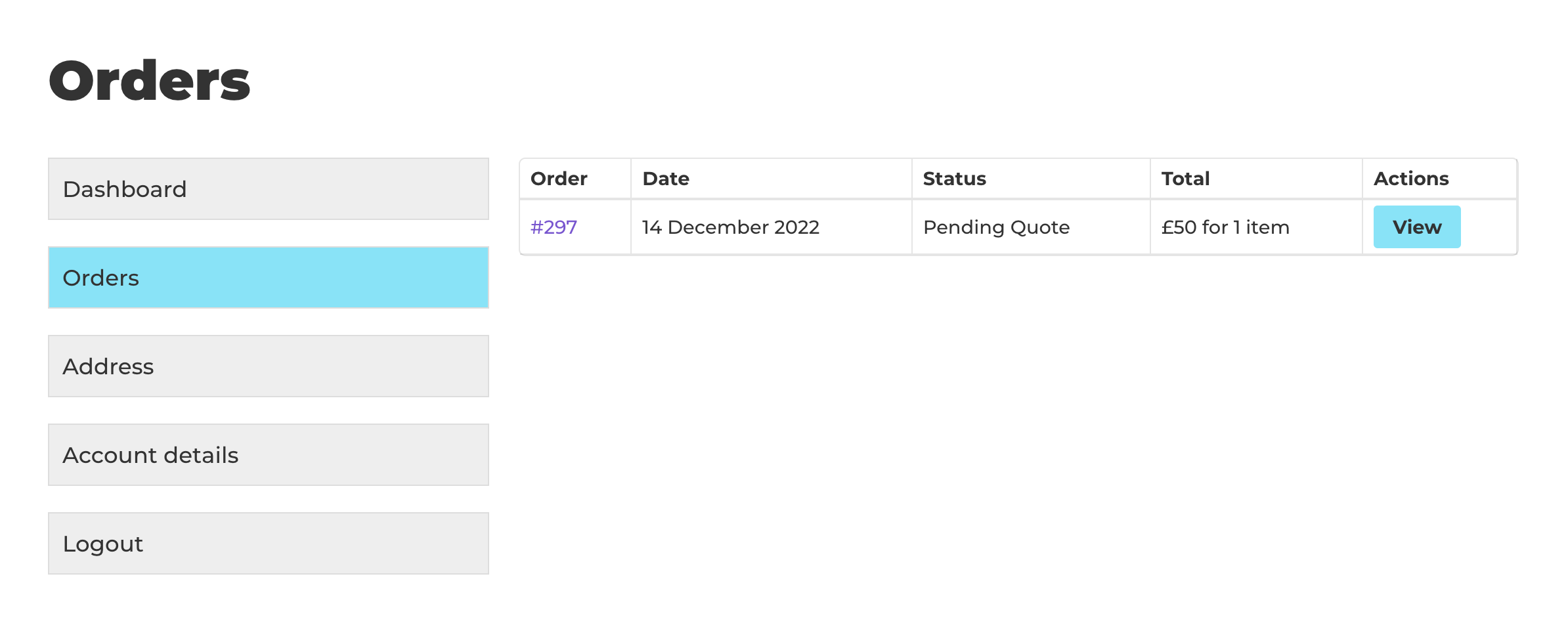
Task: Click the Actions column header
Action: [1410, 178]
